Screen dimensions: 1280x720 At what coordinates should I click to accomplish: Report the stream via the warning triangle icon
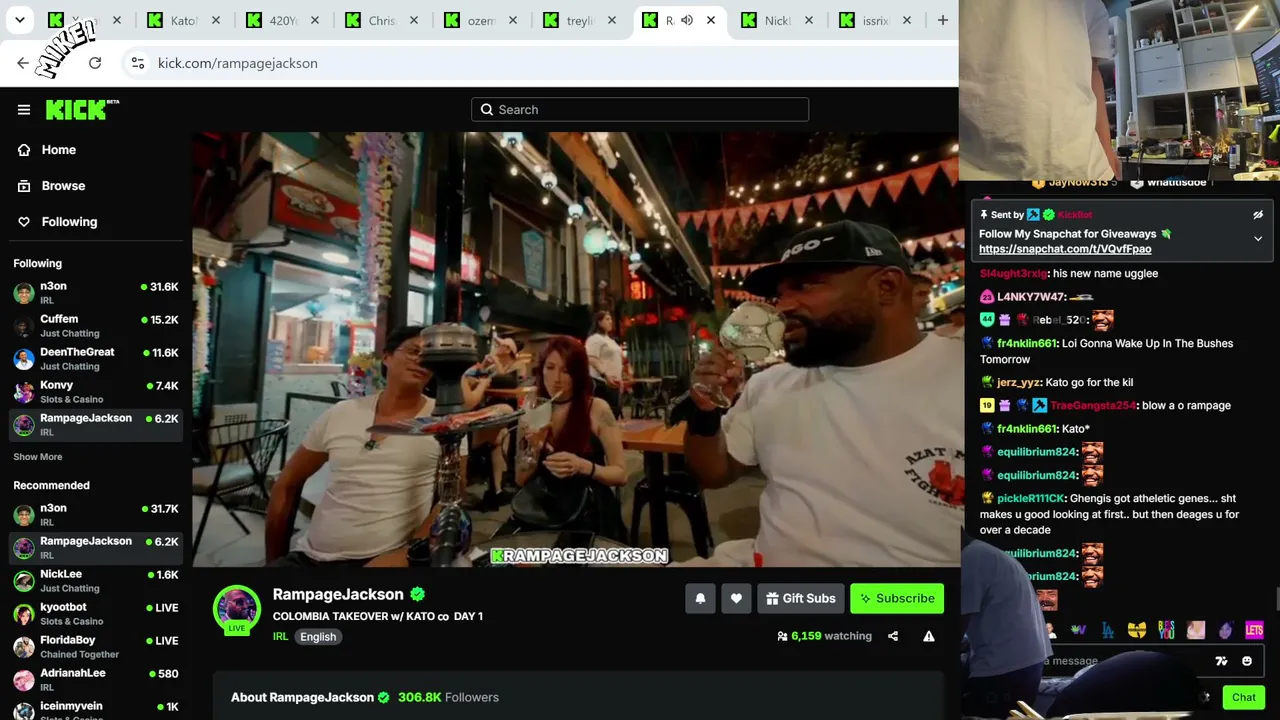(x=929, y=636)
